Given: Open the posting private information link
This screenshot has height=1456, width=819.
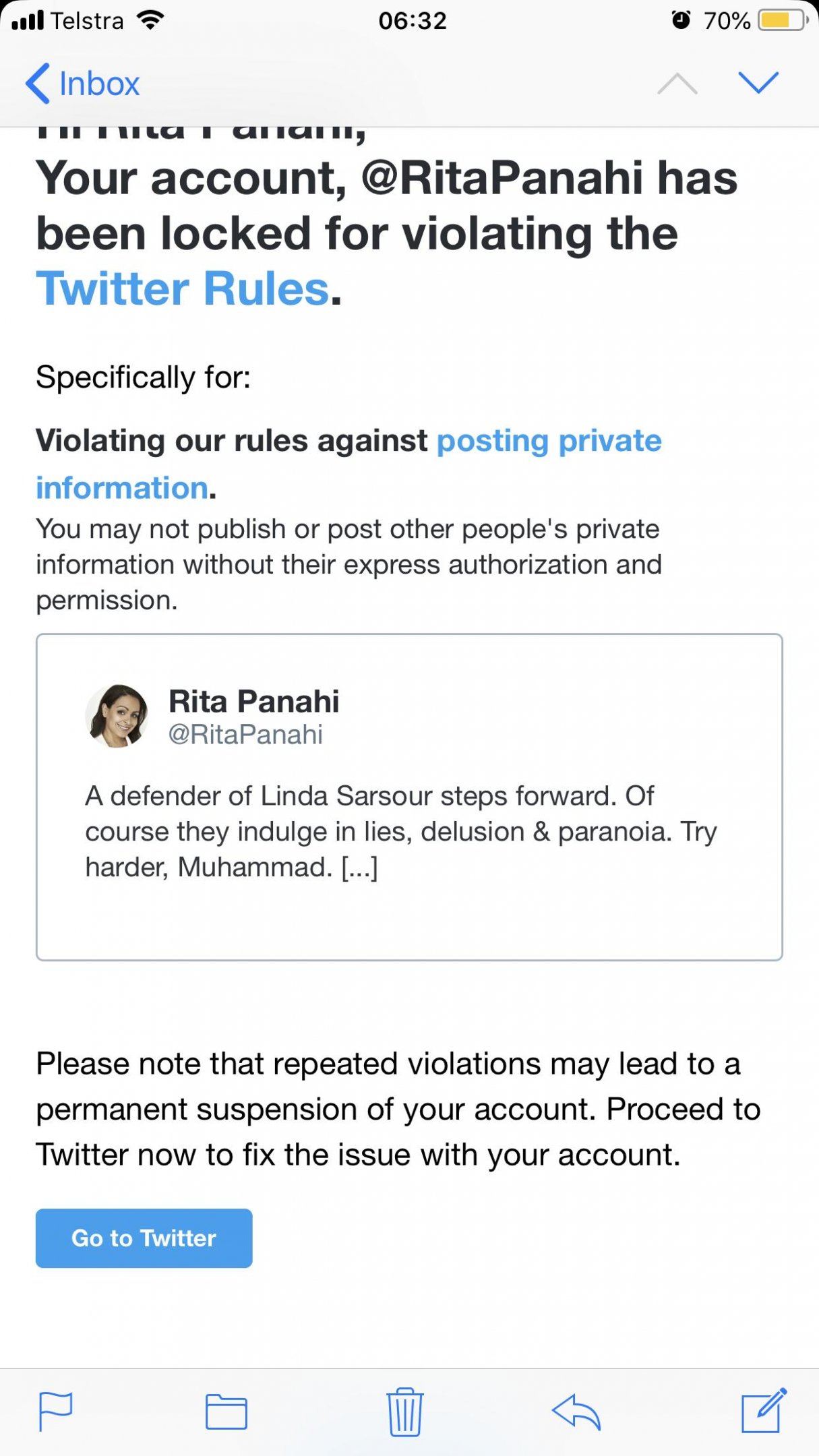Looking at the screenshot, I should pyautogui.click(x=348, y=464).
